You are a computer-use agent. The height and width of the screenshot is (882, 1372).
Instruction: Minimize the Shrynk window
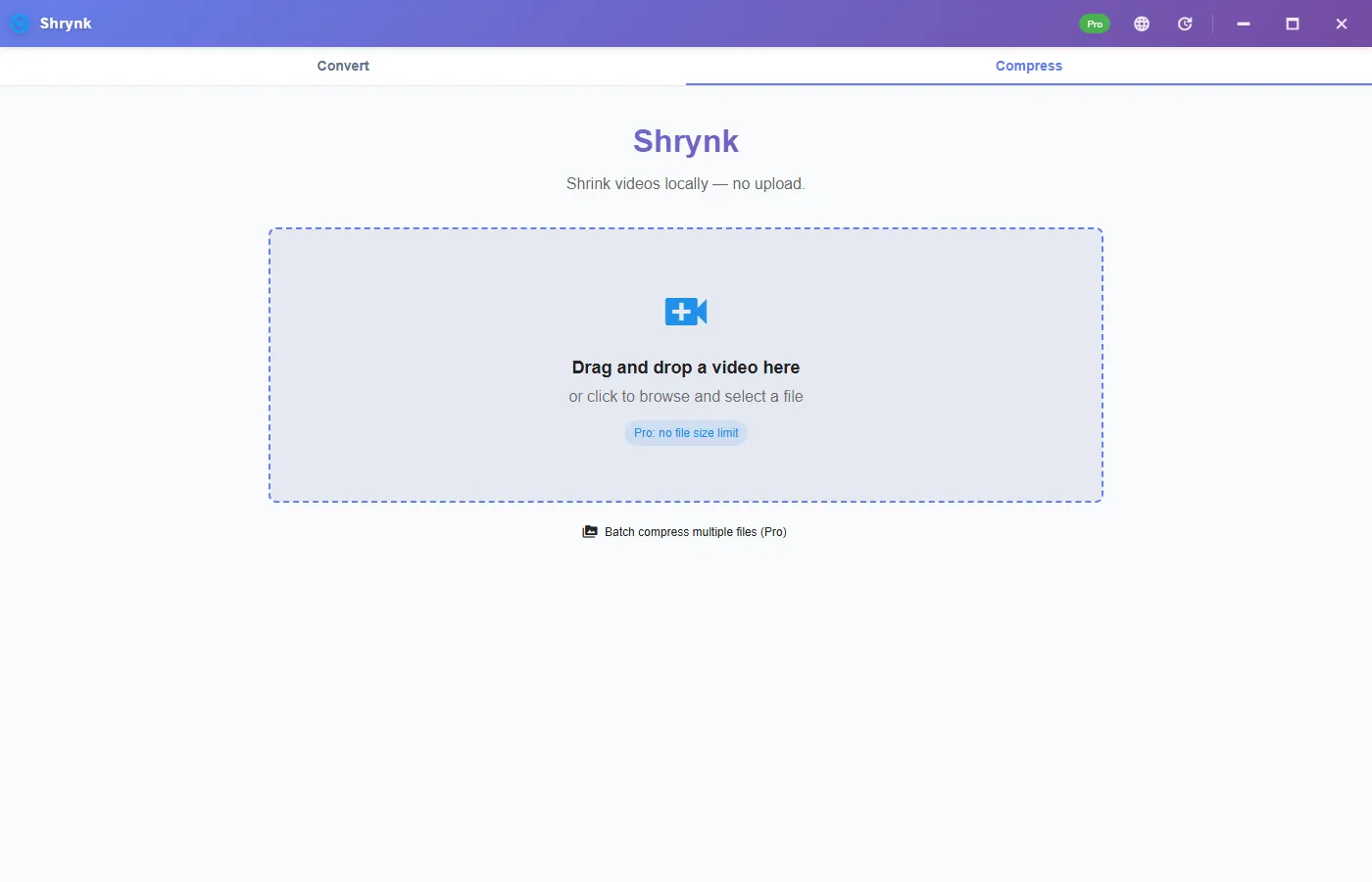pos(1244,24)
